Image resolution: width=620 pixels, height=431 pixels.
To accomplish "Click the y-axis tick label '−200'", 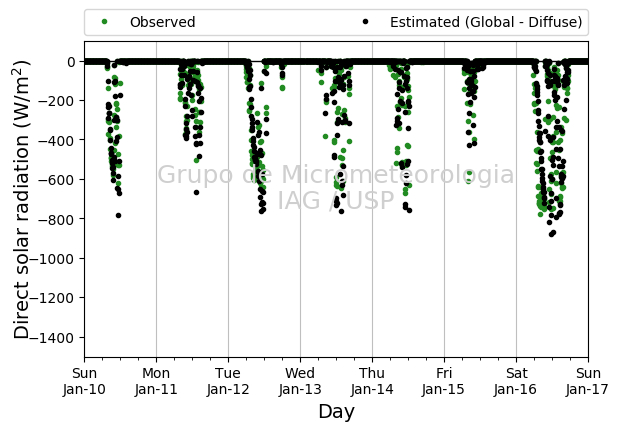I will [56, 101].
